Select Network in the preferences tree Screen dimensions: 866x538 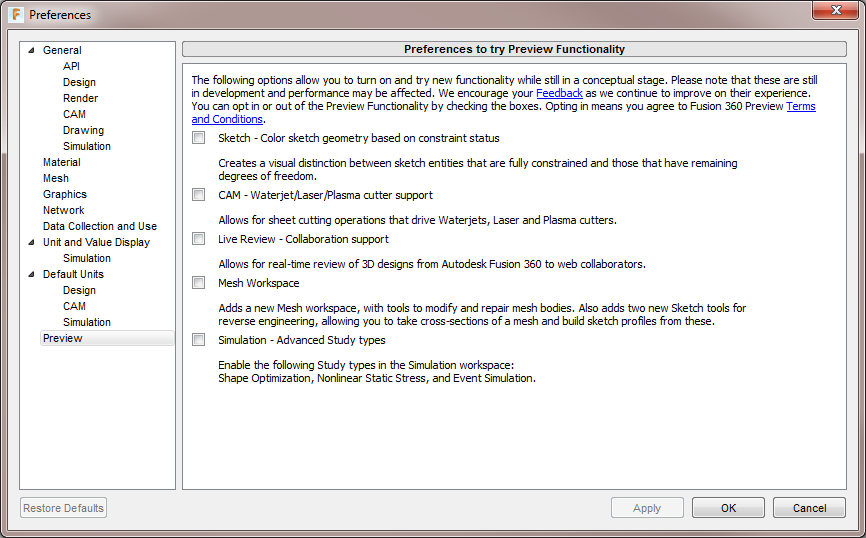[63, 210]
